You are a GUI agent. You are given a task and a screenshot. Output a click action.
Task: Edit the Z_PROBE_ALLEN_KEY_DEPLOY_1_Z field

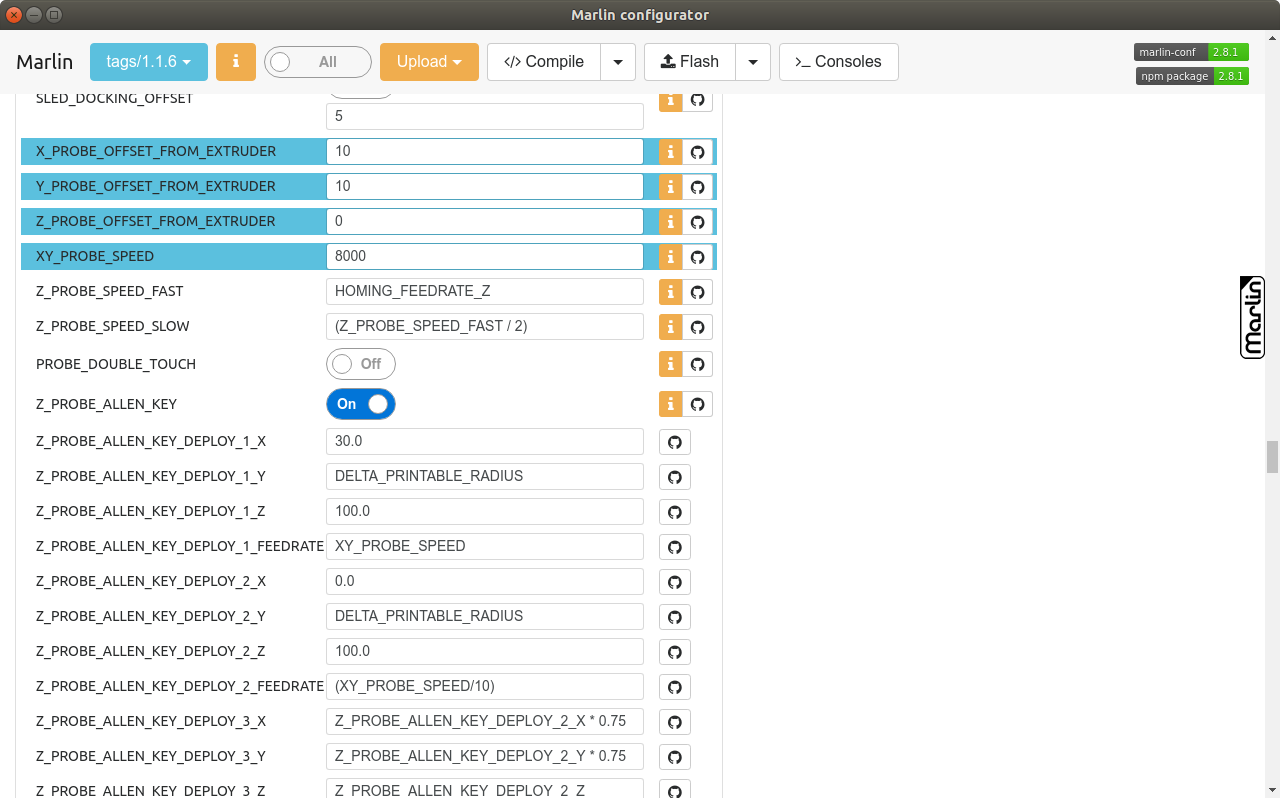[485, 511]
